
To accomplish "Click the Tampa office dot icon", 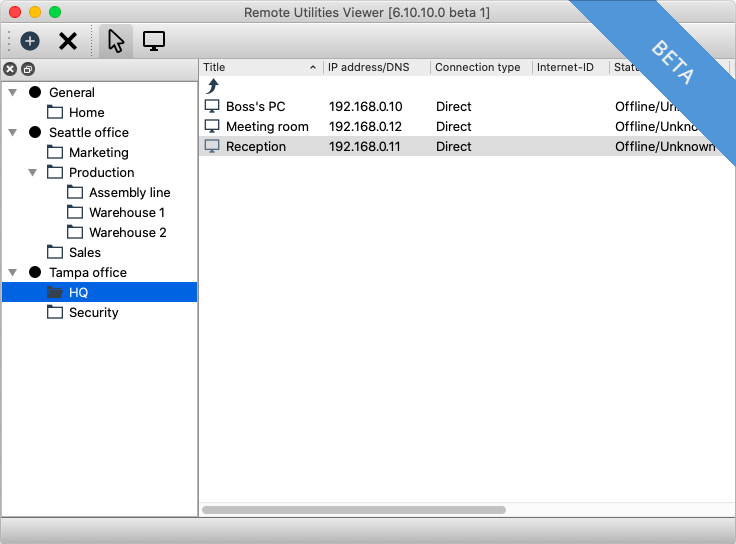I will (35, 272).
